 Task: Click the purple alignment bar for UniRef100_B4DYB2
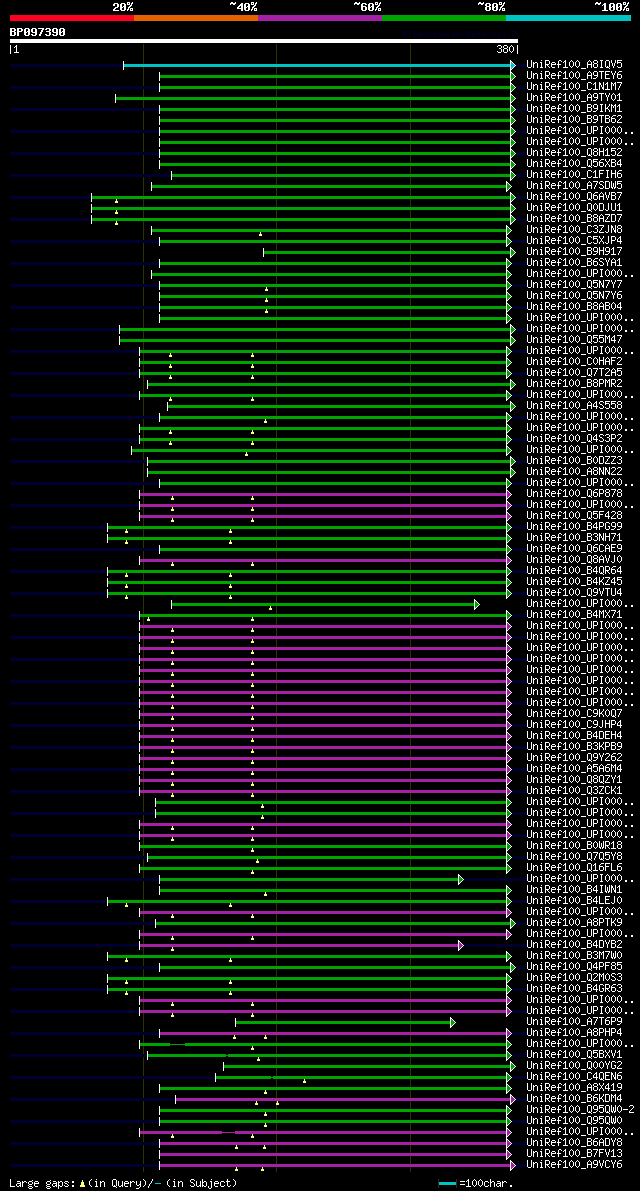point(301,946)
